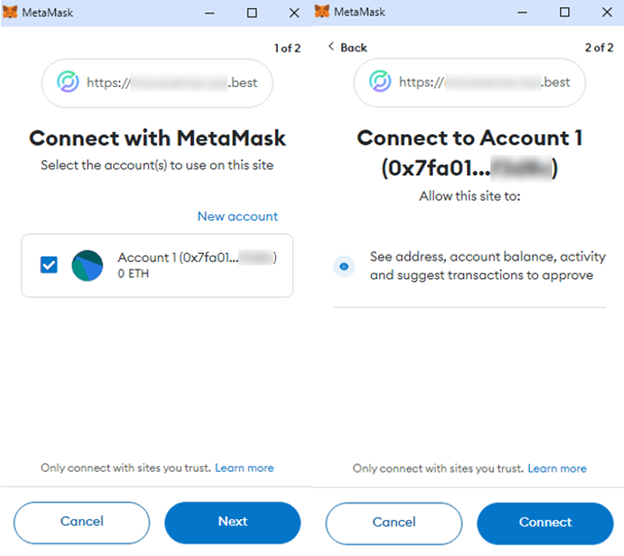The height and width of the screenshot is (556, 624).
Task: Open Learn more link in right window
Action: (x=557, y=468)
